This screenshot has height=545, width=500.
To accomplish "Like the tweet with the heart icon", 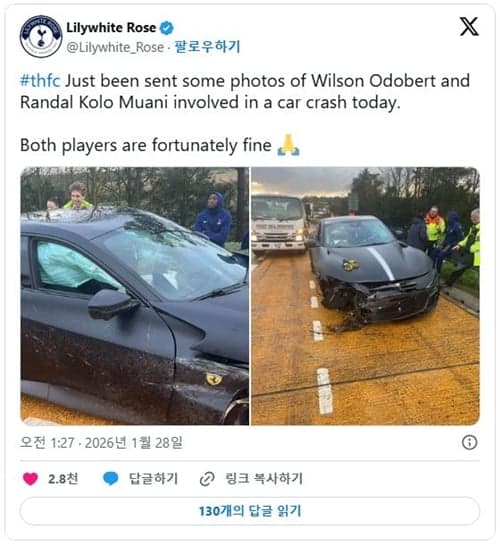I will pyautogui.click(x=30, y=479).
